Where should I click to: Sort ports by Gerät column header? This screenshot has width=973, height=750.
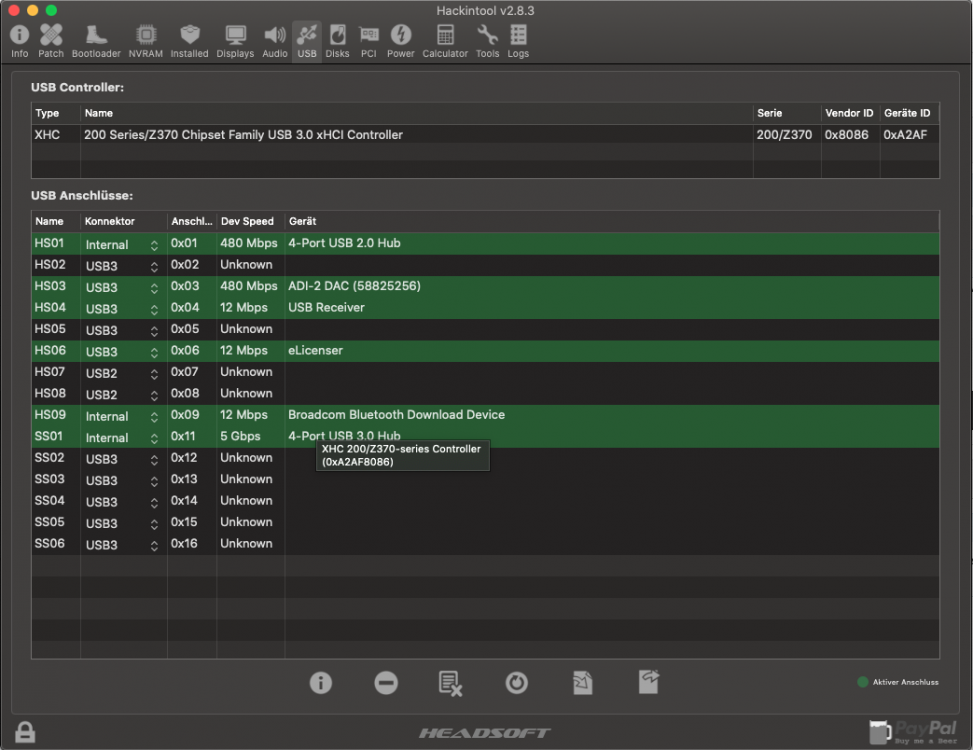pyautogui.click(x=612, y=221)
